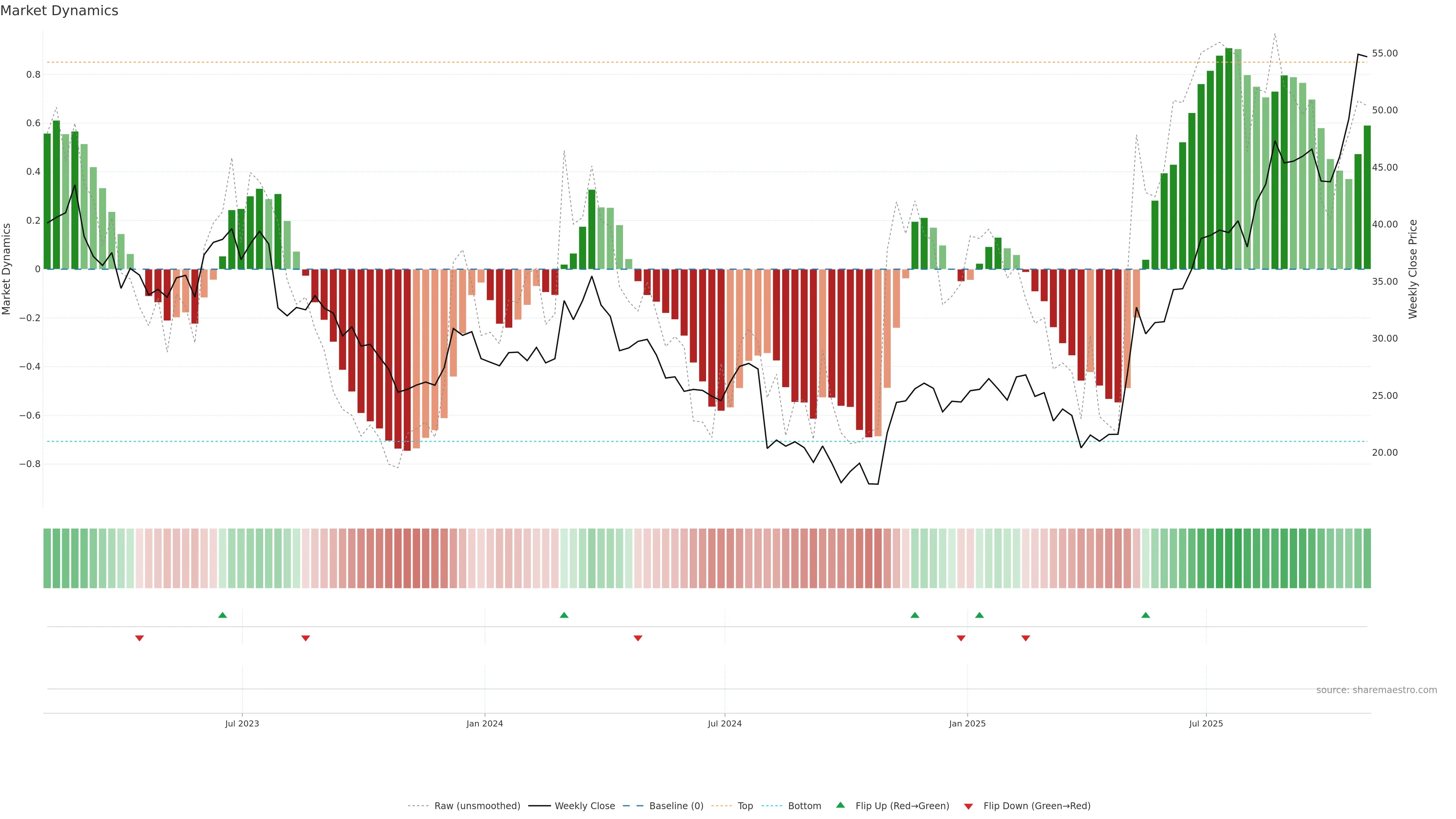This screenshot has height=819, width=1456.
Task: Click the Market Dynamics chart title
Action: [60, 11]
